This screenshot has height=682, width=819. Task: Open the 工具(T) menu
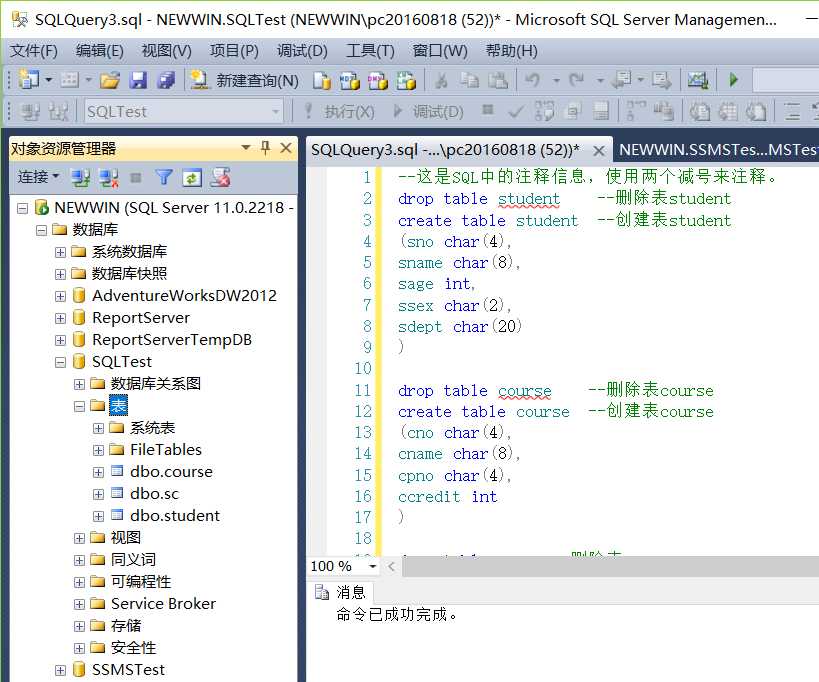[370, 51]
